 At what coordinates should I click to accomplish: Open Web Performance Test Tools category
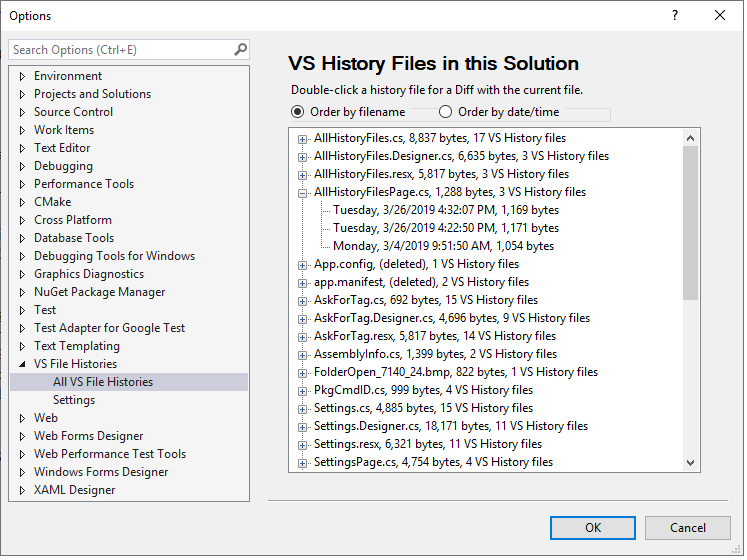[x=110, y=454]
